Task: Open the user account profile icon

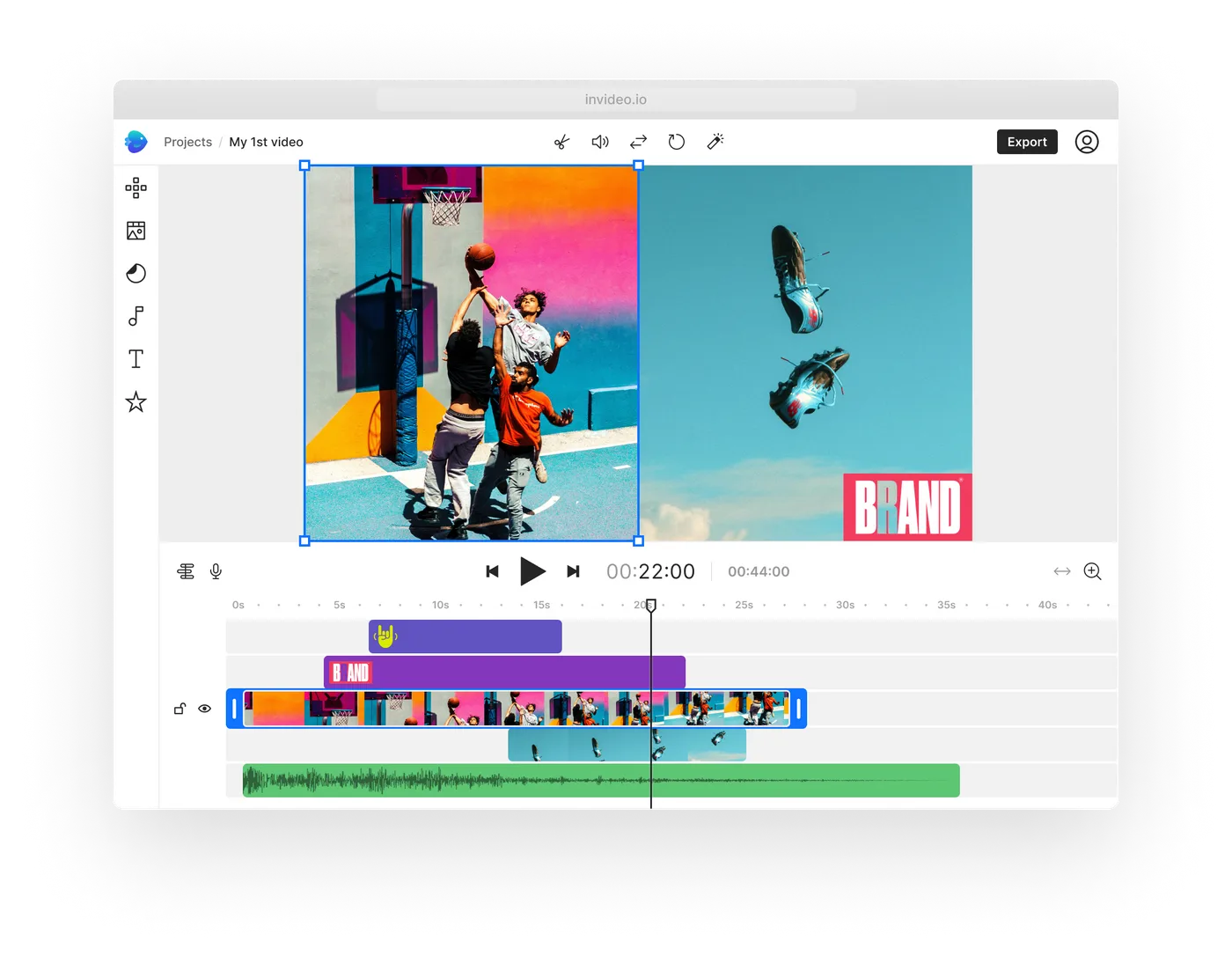Action: point(1087,142)
